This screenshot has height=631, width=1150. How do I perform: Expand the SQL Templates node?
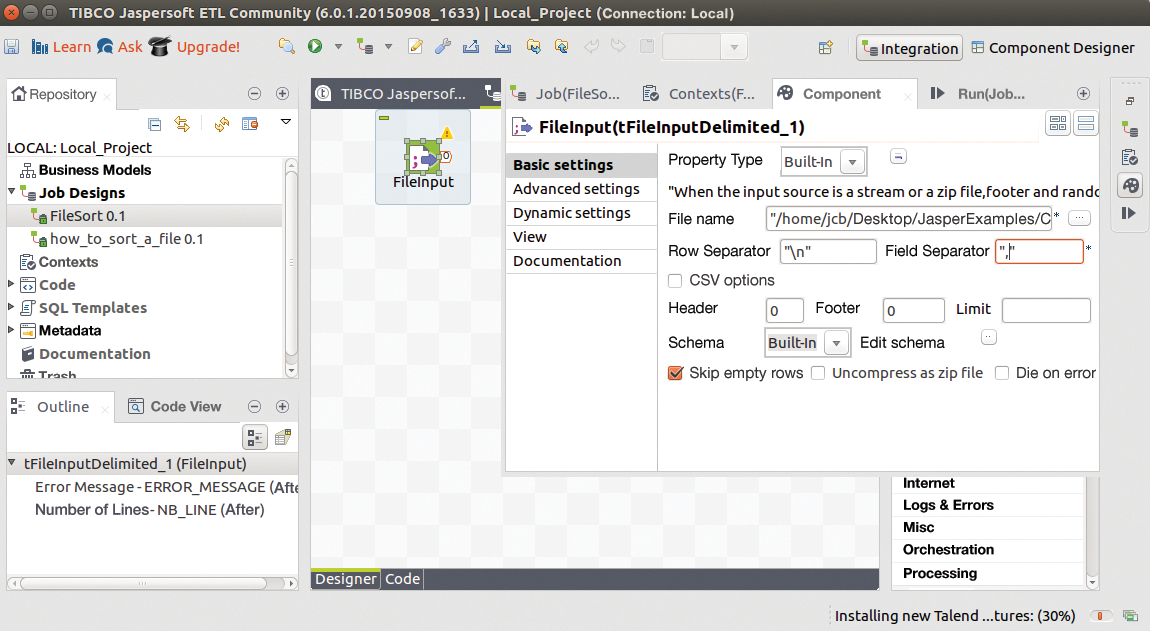point(11,307)
